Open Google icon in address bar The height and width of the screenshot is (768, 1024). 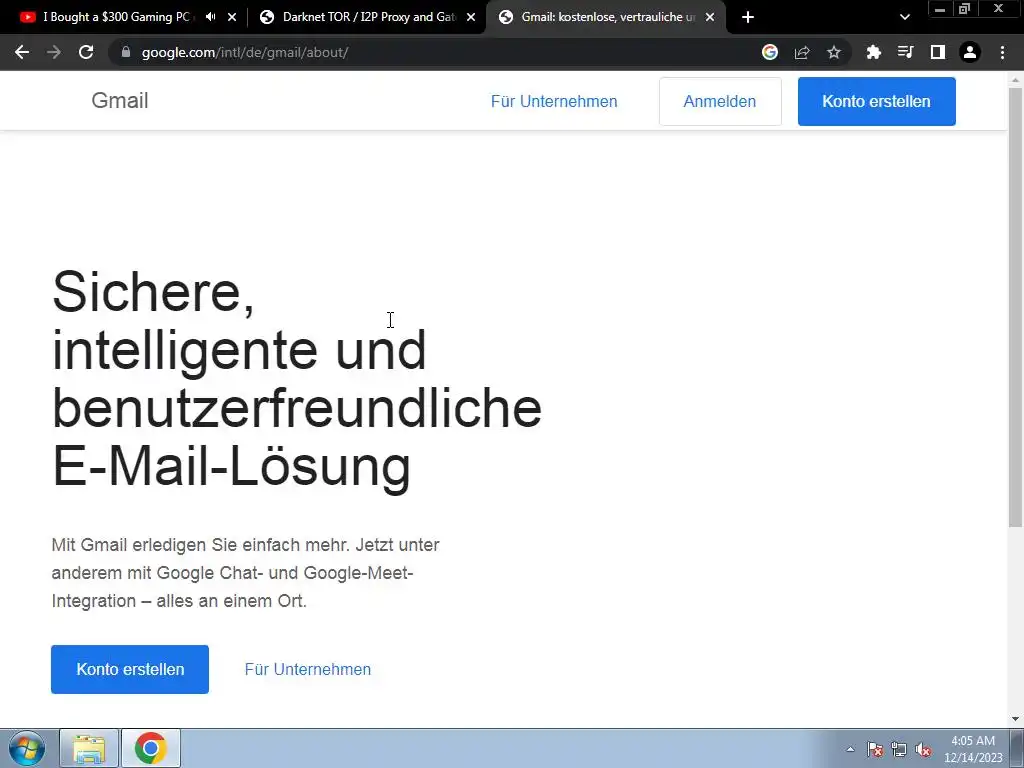click(x=770, y=52)
